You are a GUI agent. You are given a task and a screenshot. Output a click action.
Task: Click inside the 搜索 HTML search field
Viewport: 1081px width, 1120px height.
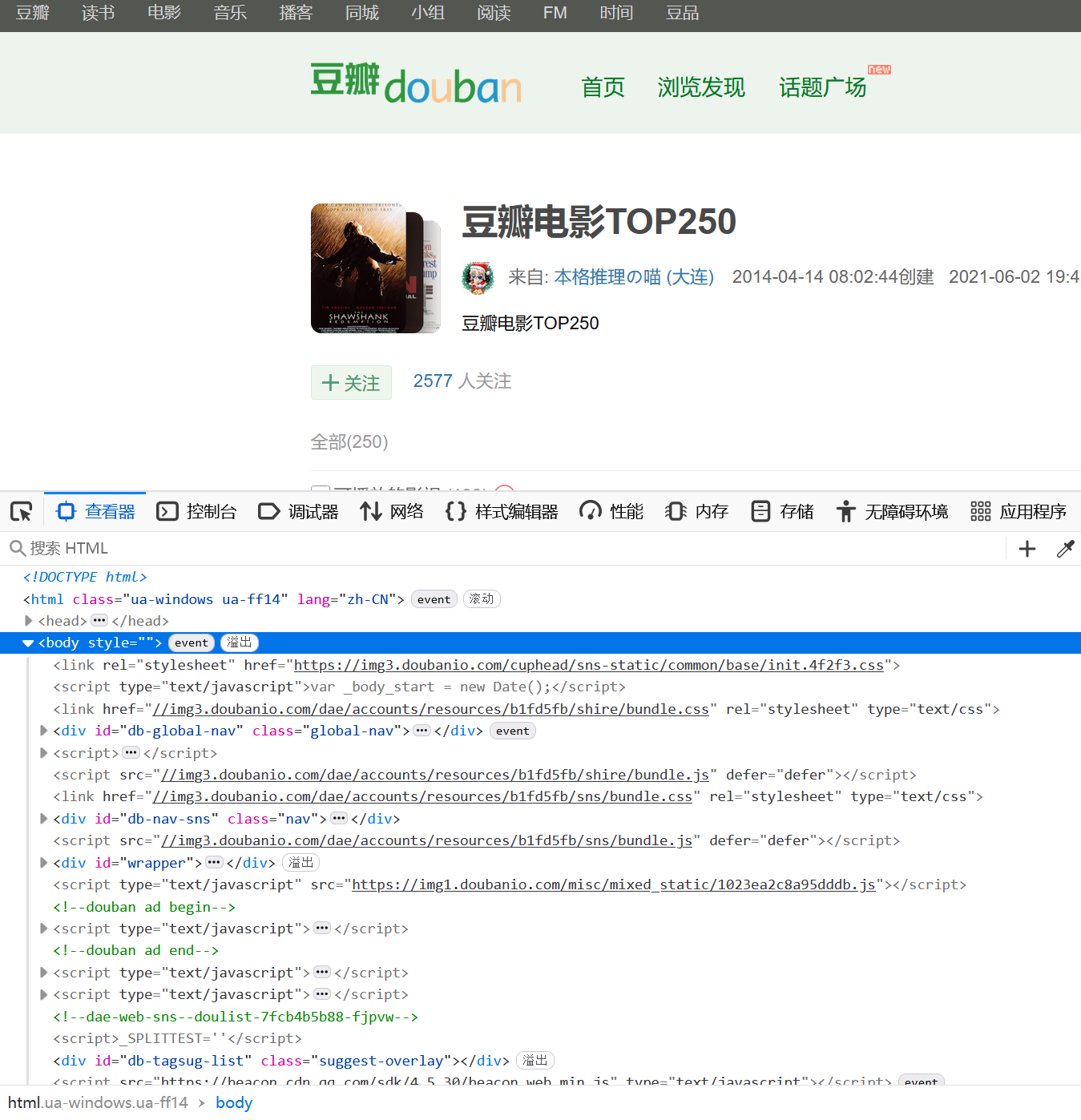[x=481, y=549]
